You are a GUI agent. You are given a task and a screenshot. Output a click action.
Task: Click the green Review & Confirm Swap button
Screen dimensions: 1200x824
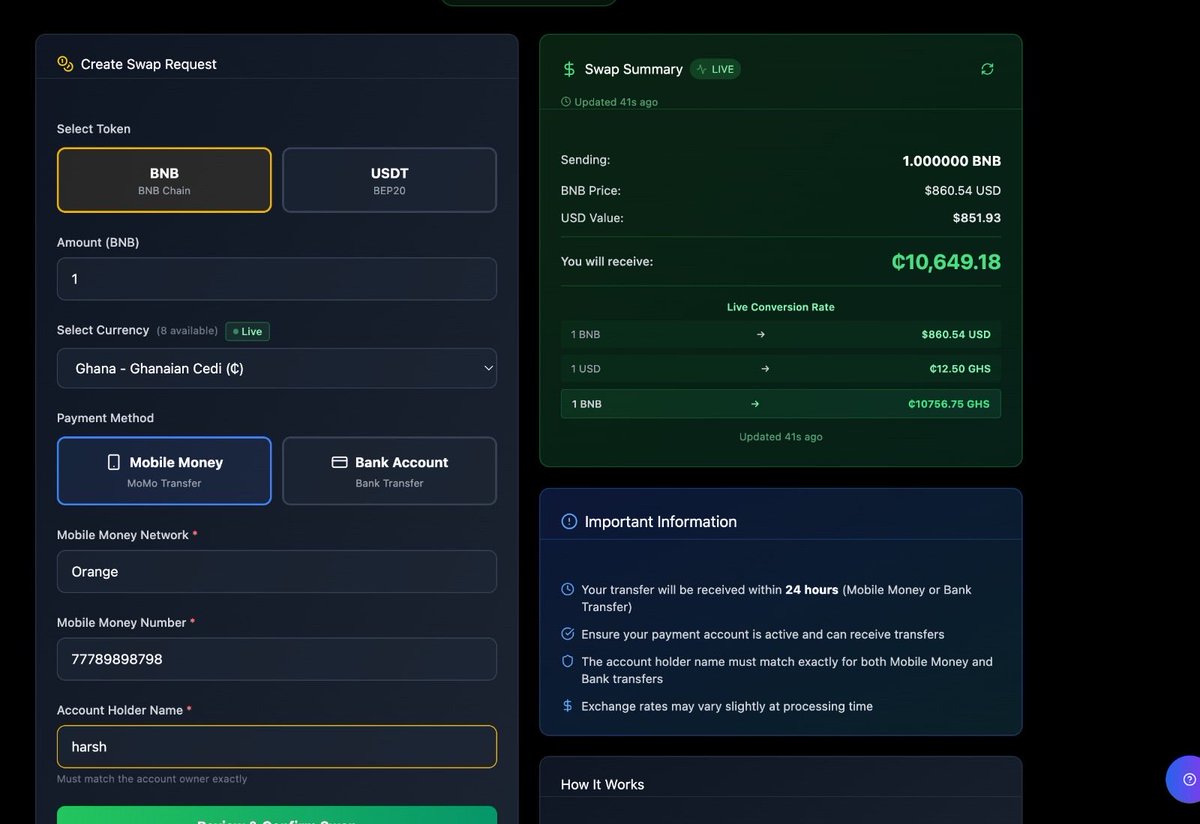click(x=277, y=816)
